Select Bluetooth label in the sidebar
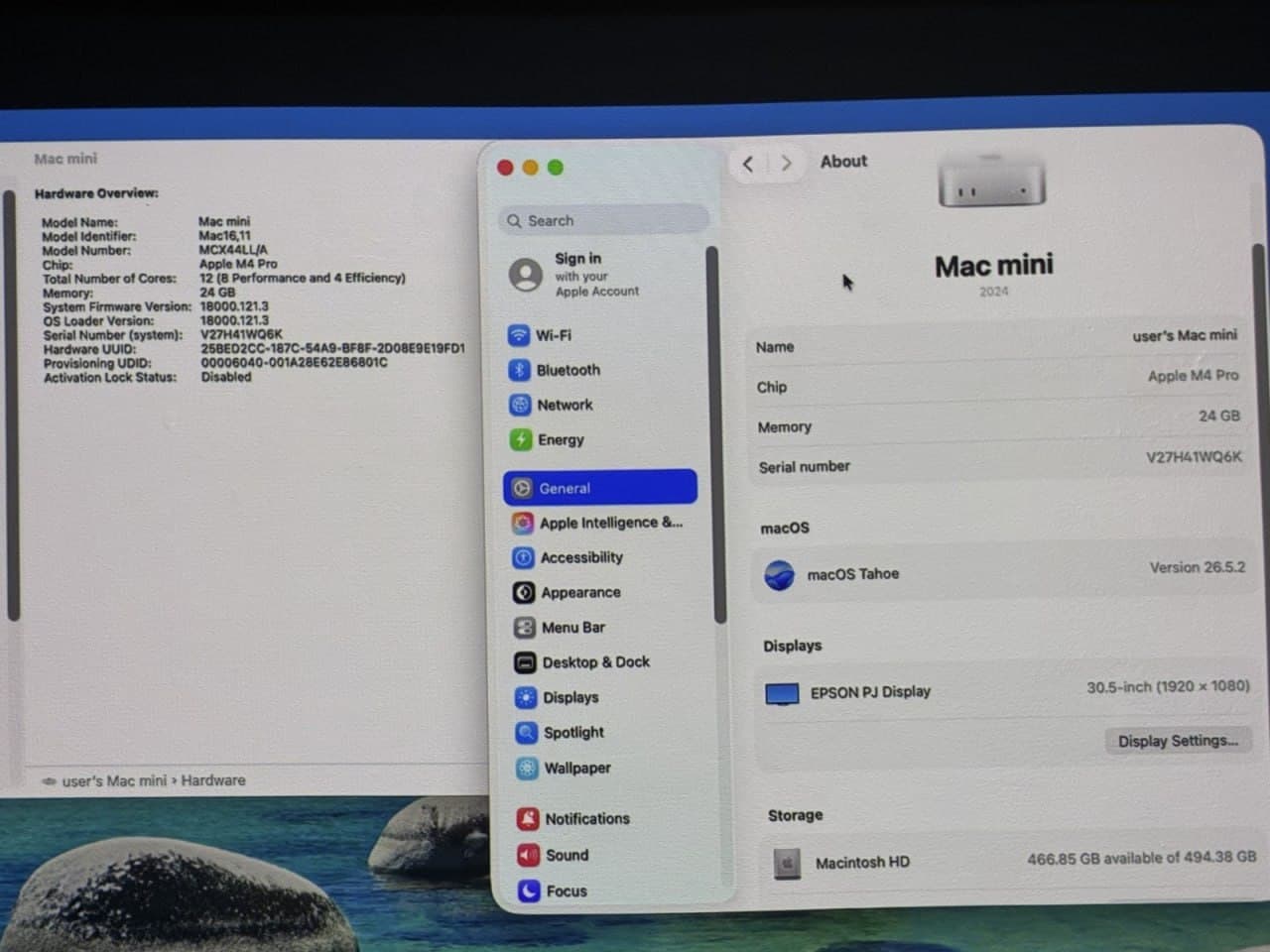Screen dimensions: 1270x952 (569, 370)
